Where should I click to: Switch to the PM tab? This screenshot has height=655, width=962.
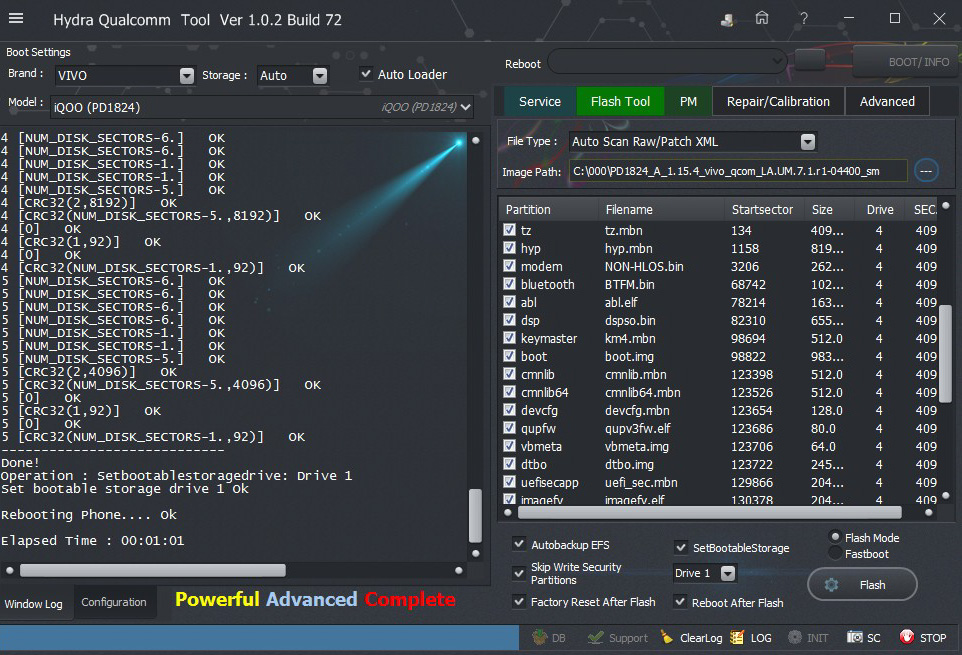(688, 101)
